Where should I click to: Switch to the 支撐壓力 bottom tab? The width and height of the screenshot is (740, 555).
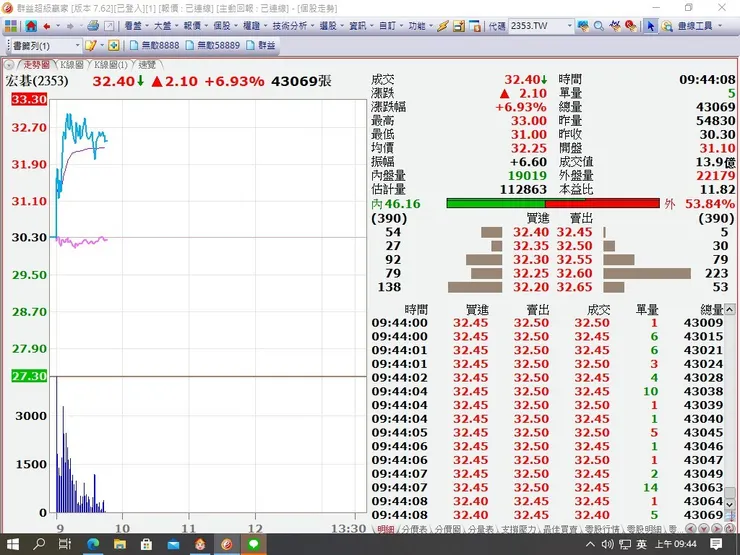click(x=519, y=530)
